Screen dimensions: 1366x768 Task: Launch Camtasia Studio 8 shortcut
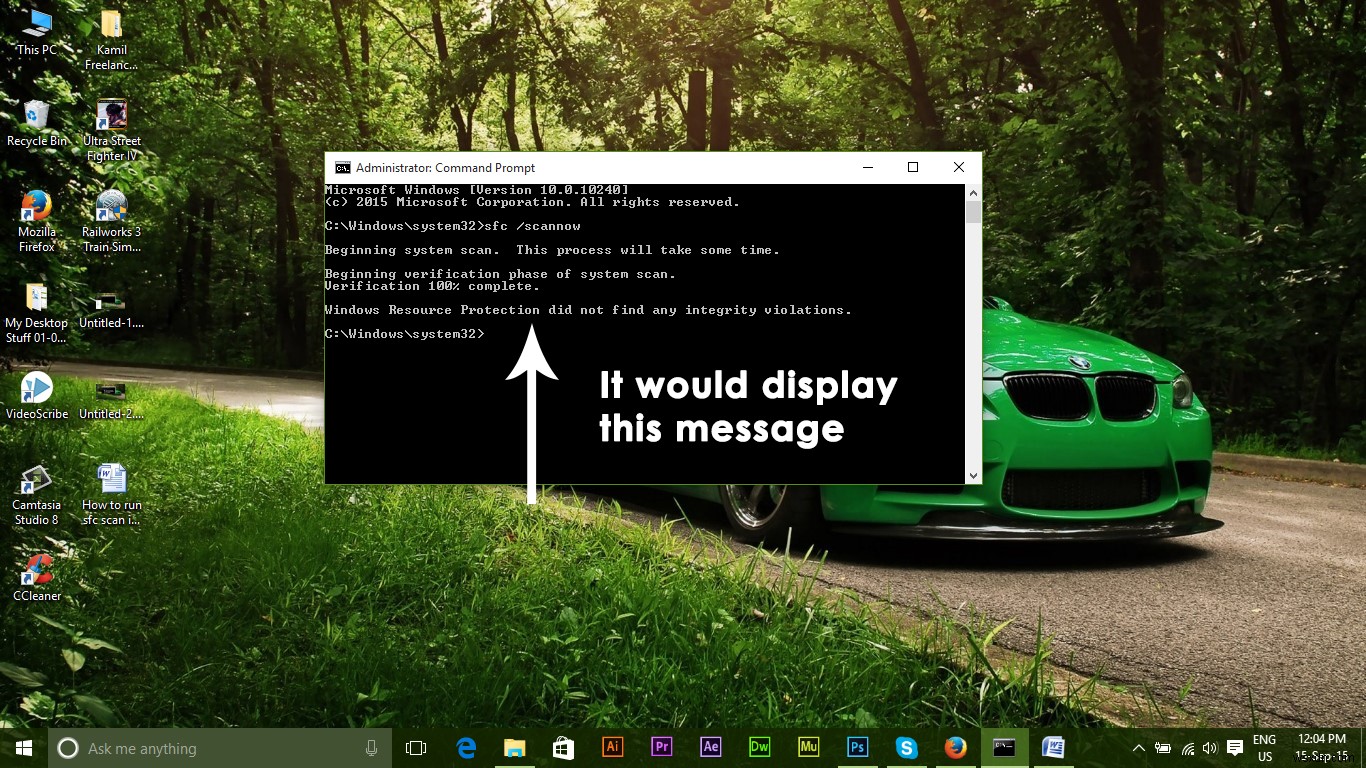37,495
